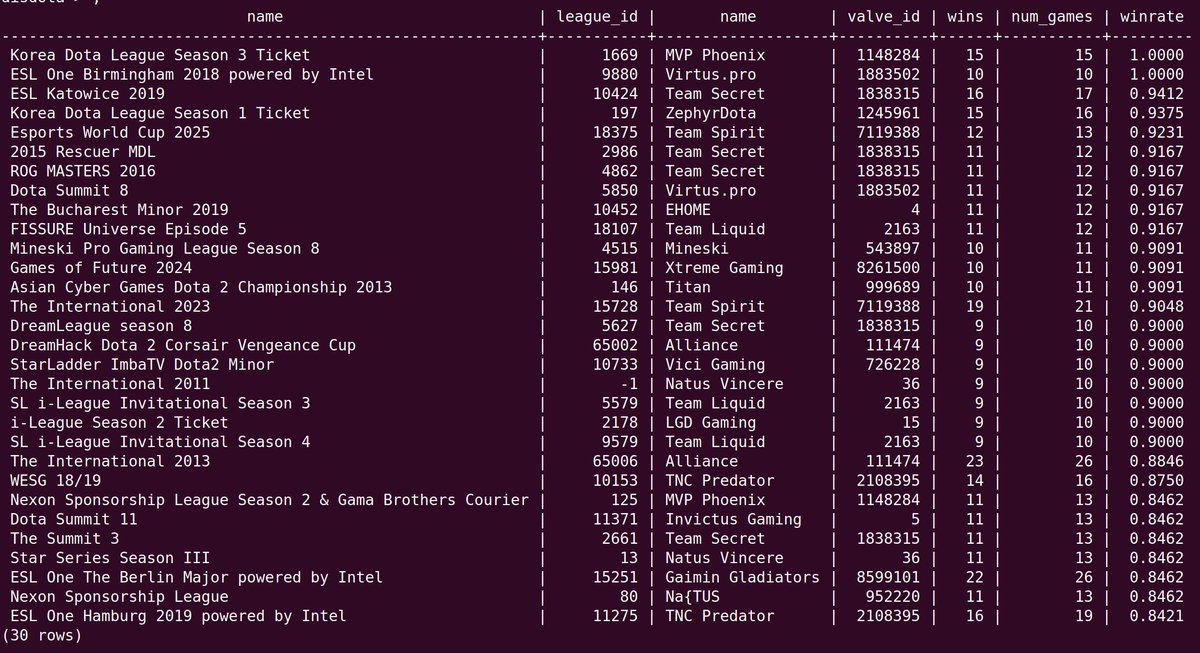Click 'WESG 18/19' league name
The image size is (1200, 653).
pos(55,480)
